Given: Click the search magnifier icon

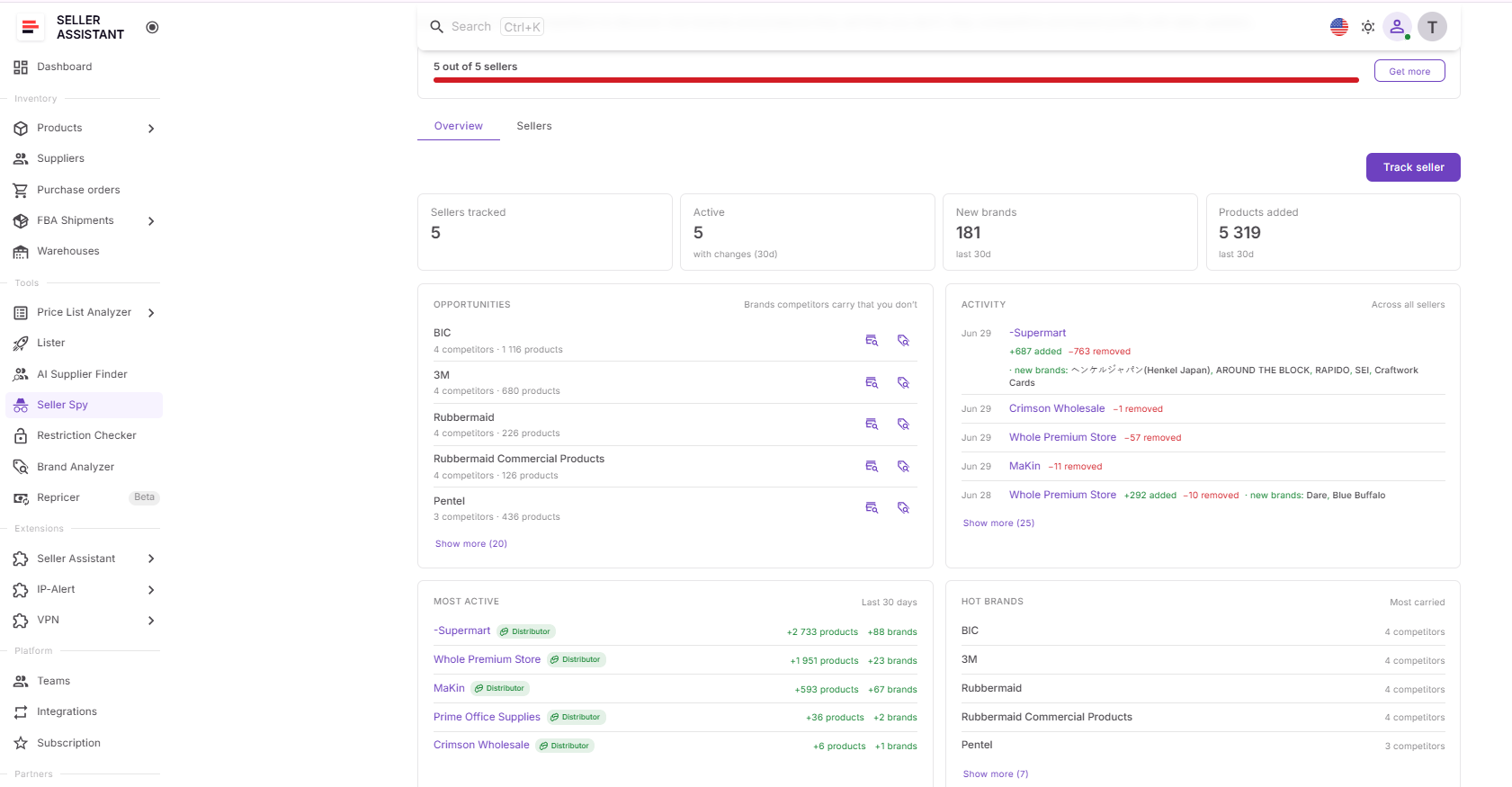Looking at the screenshot, I should click(437, 27).
